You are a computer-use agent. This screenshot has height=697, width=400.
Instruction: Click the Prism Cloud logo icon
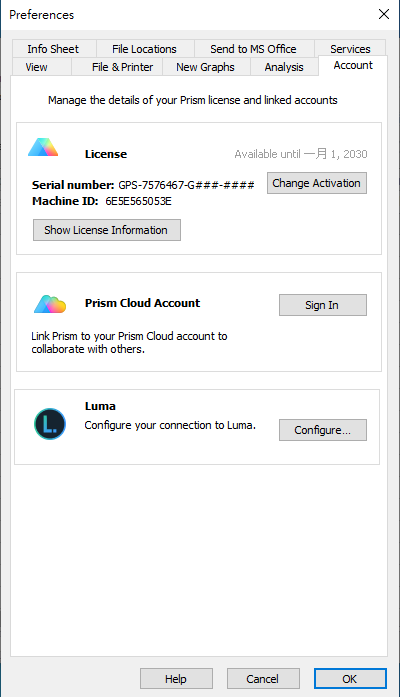(50, 304)
